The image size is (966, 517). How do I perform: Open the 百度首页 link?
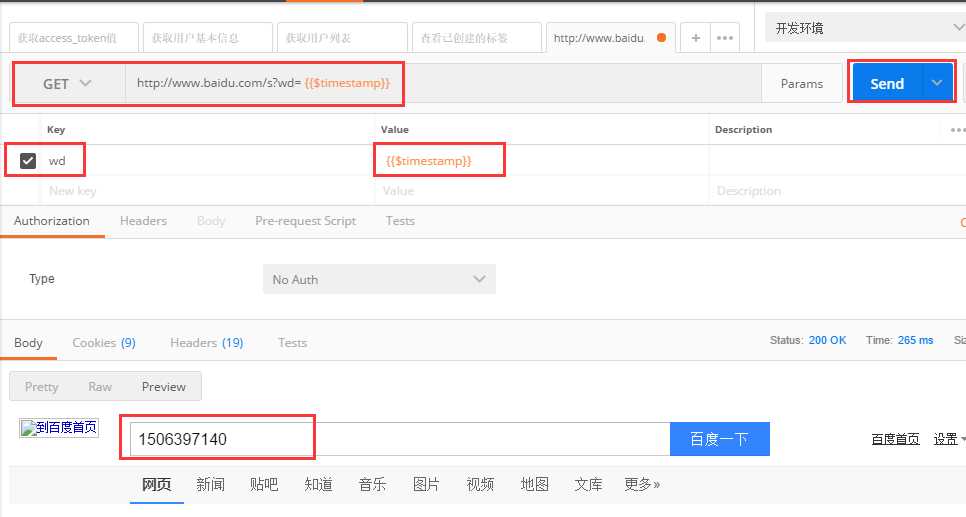click(895, 439)
